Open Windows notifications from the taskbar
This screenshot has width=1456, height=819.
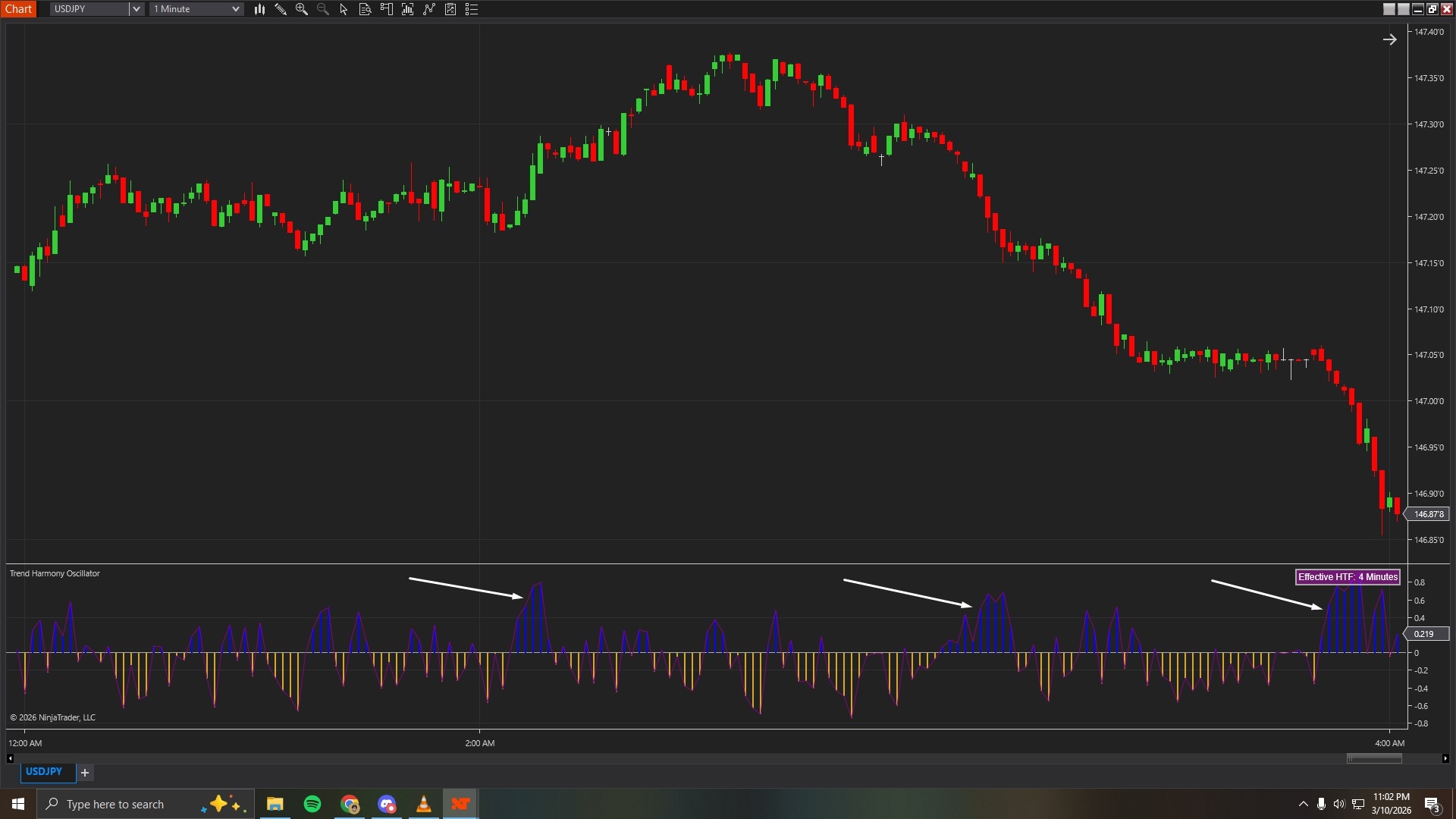coord(1432,804)
